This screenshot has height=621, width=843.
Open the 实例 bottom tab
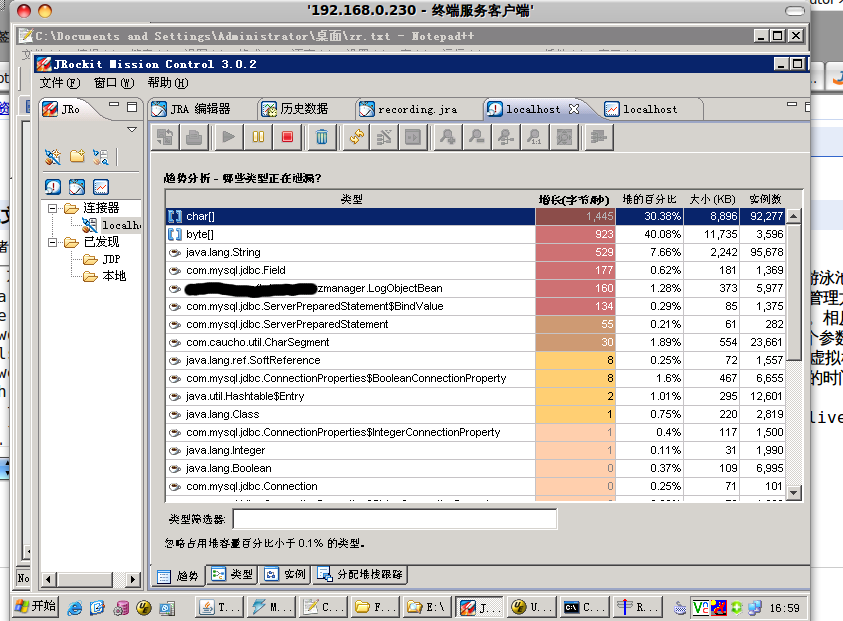[286, 574]
